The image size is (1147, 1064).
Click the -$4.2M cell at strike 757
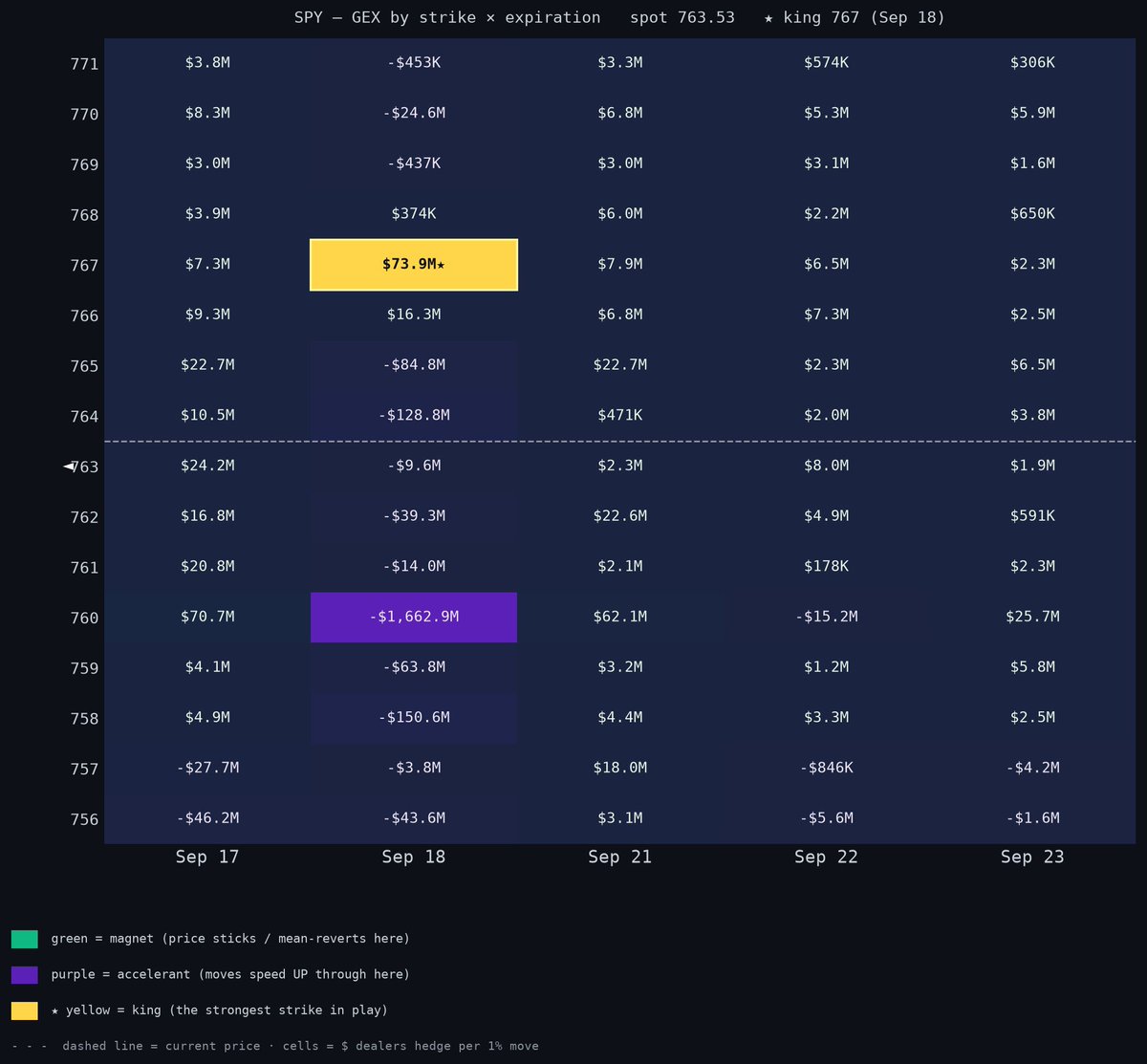click(x=1032, y=769)
